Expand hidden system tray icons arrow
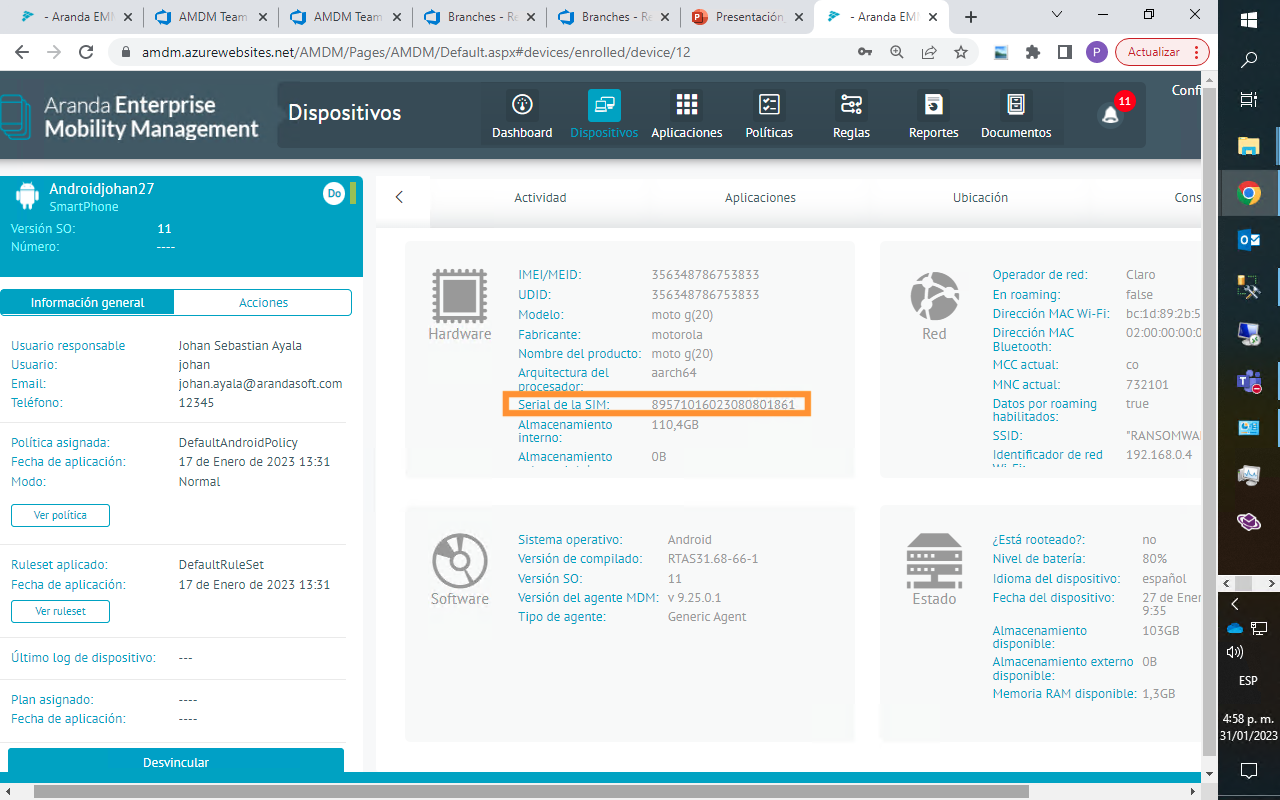 point(1235,604)
